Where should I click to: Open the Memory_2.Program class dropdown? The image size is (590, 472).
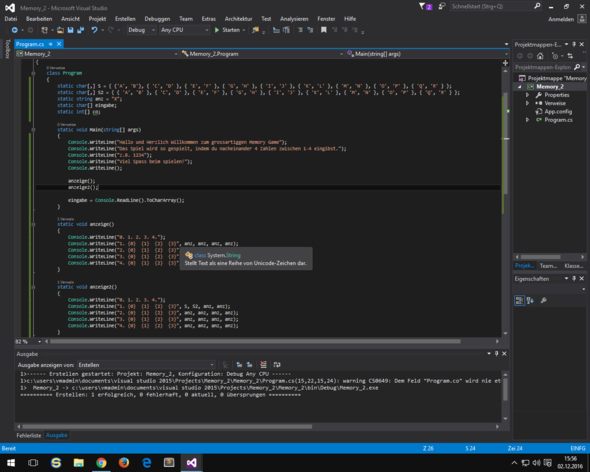point(262,54)
